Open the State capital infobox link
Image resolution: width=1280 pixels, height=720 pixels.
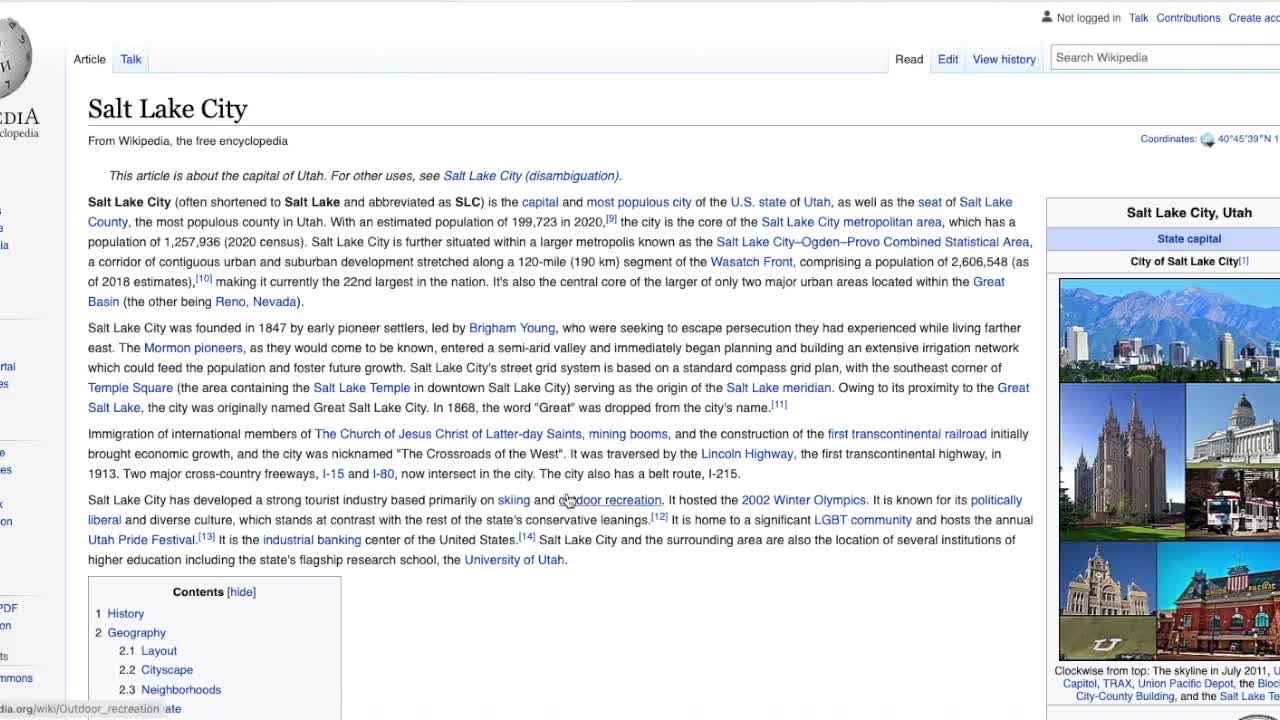1189,239
